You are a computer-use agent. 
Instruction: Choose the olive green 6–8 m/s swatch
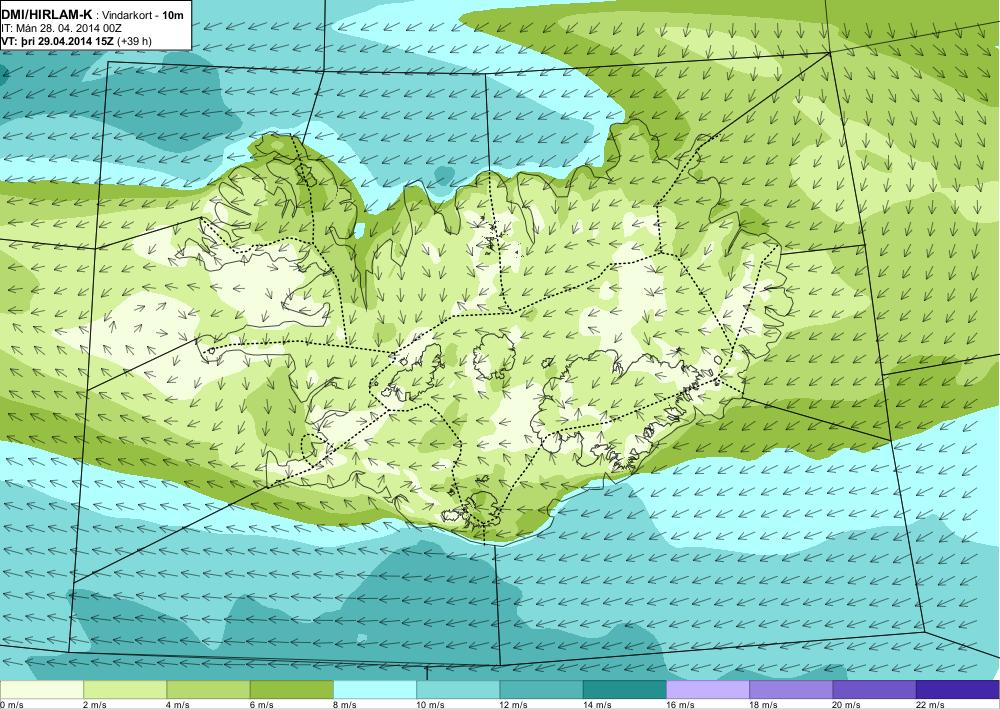pos(291,690)
